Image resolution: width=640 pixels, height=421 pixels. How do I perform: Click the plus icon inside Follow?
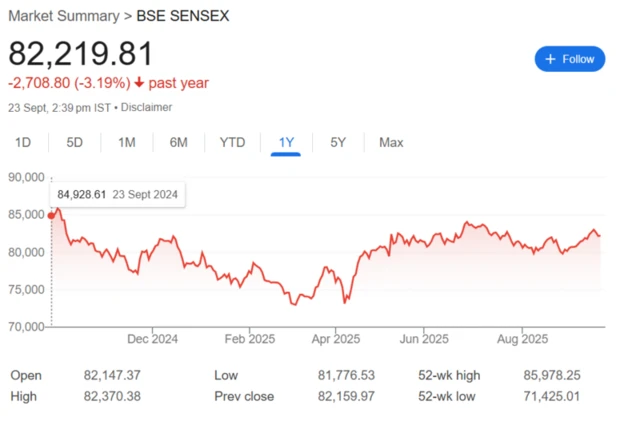click(x=549, y=59)
